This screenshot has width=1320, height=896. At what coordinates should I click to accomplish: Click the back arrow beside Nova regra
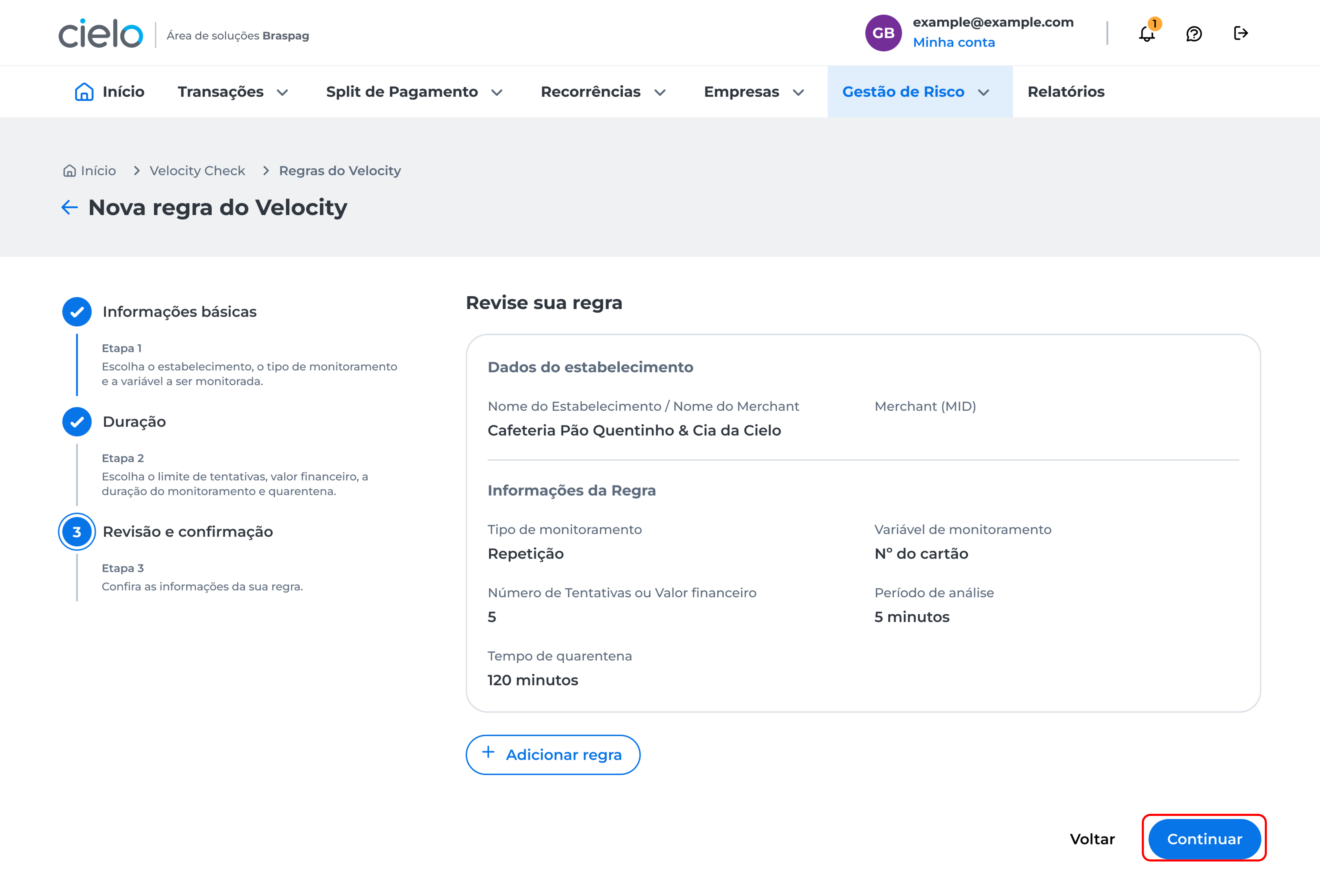[x=69, y=207]
